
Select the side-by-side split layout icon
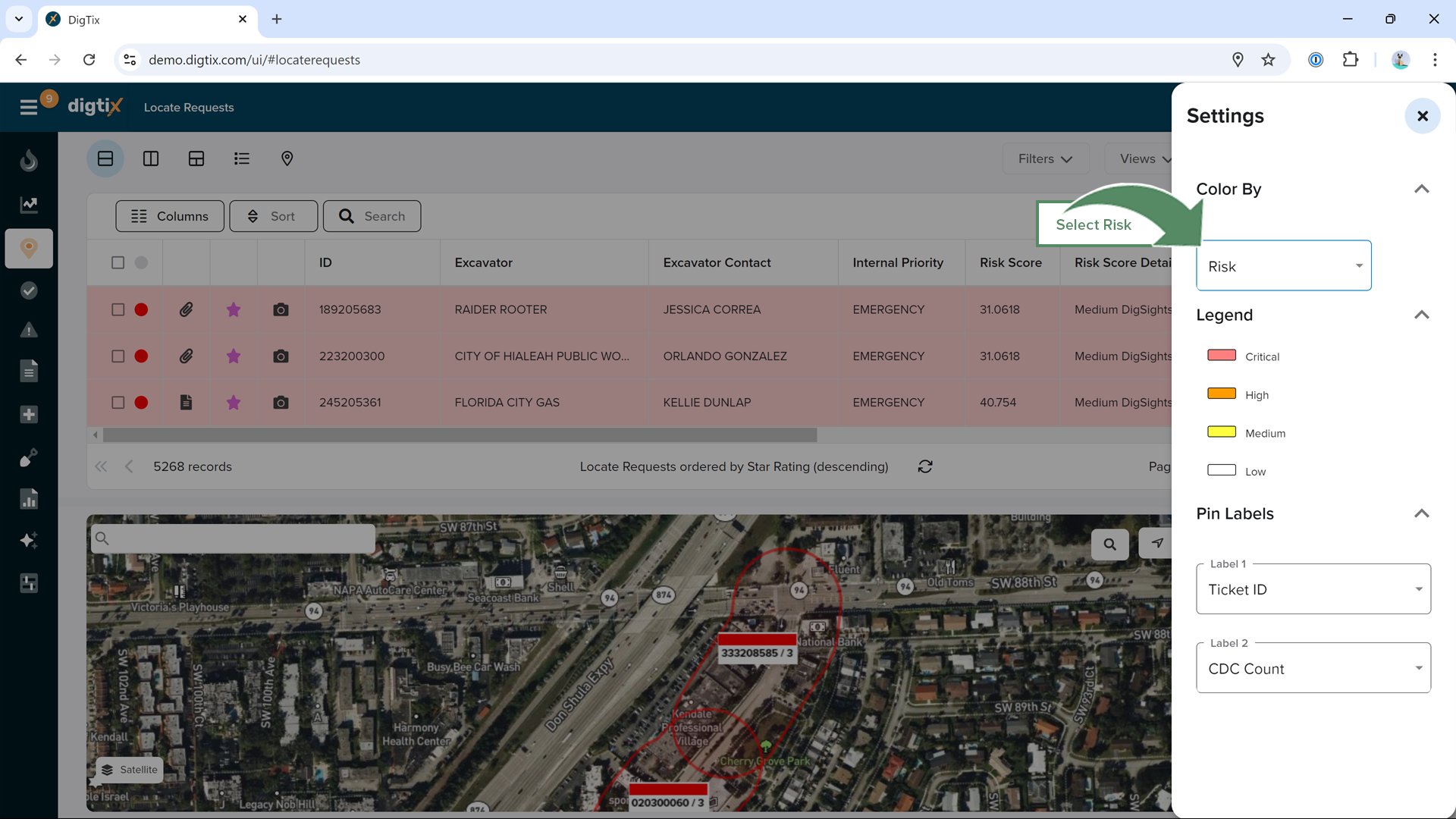click(x=151, y=158)
